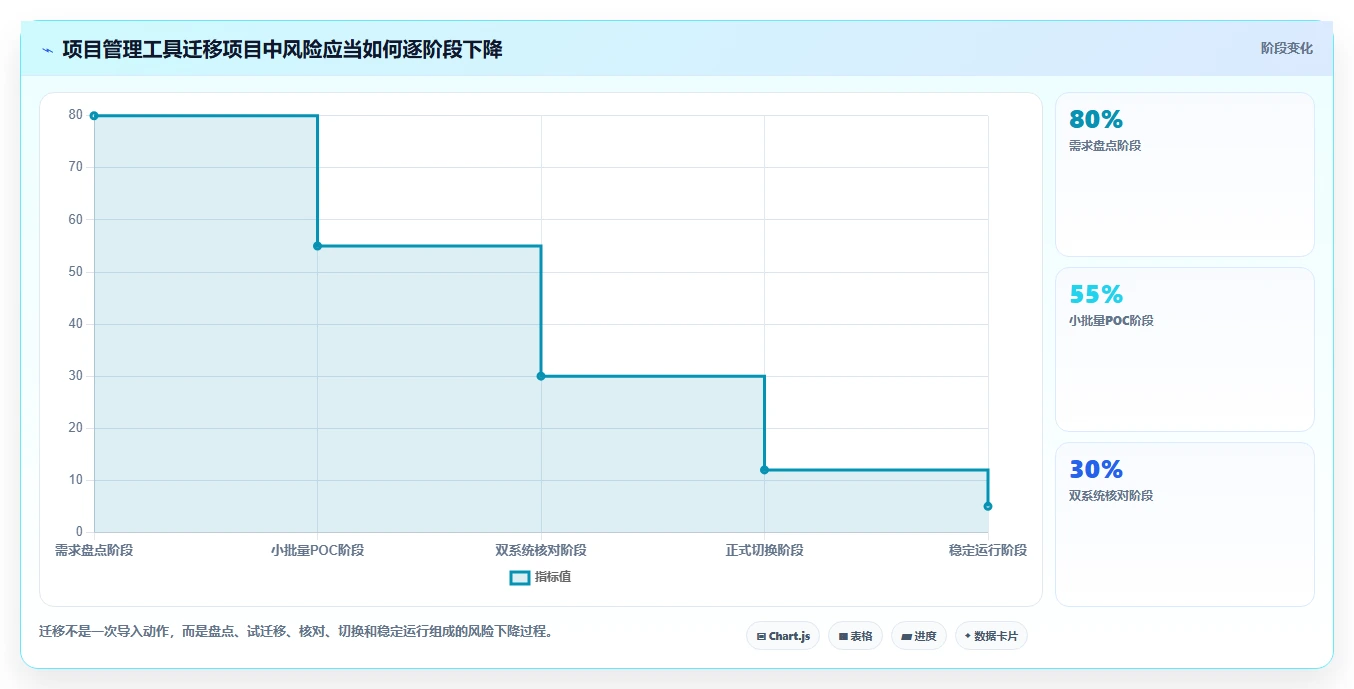Click the footer note starting 迁移不是一次导入动作

(296, 632)
